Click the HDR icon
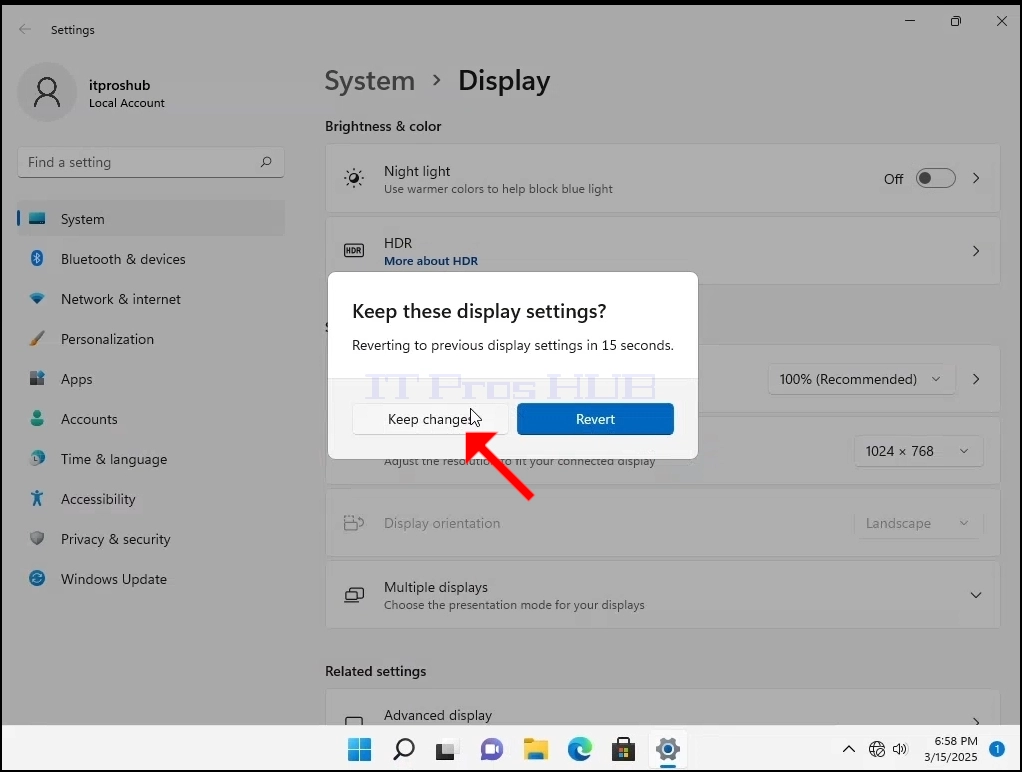This screenshot has height=772, width=1022. coord(354,250)
